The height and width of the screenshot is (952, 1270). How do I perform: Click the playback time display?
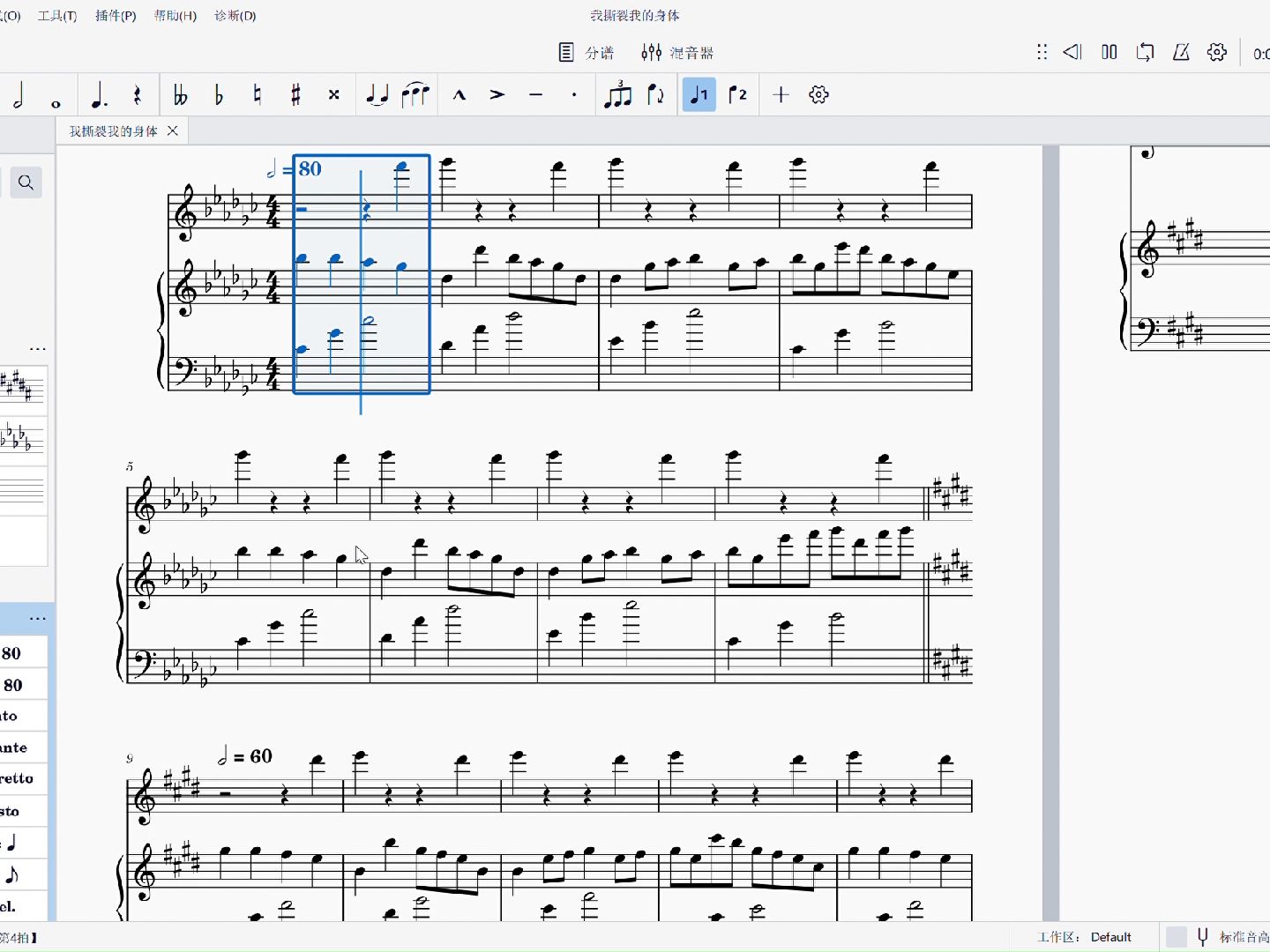click(1261, 54)
